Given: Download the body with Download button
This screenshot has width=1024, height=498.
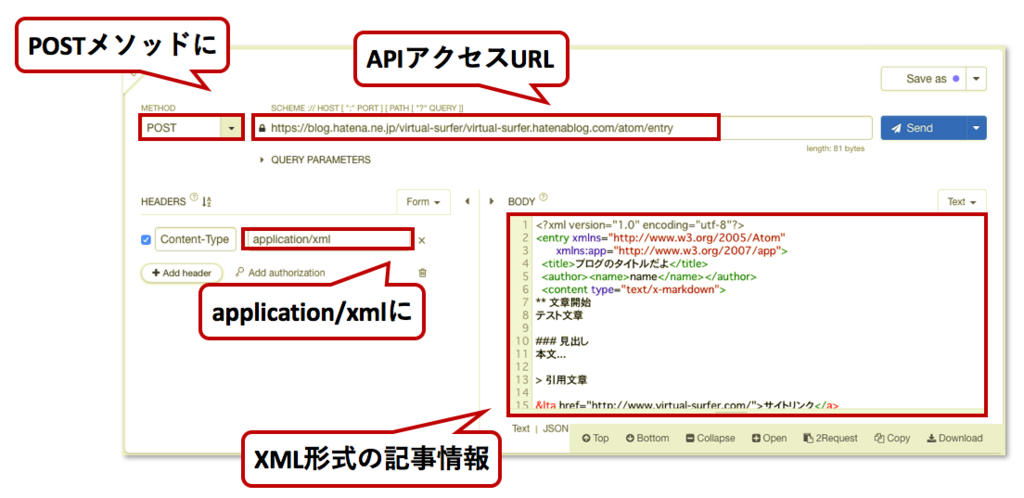Looking at the screenshot, I should [x=954, y=438].
